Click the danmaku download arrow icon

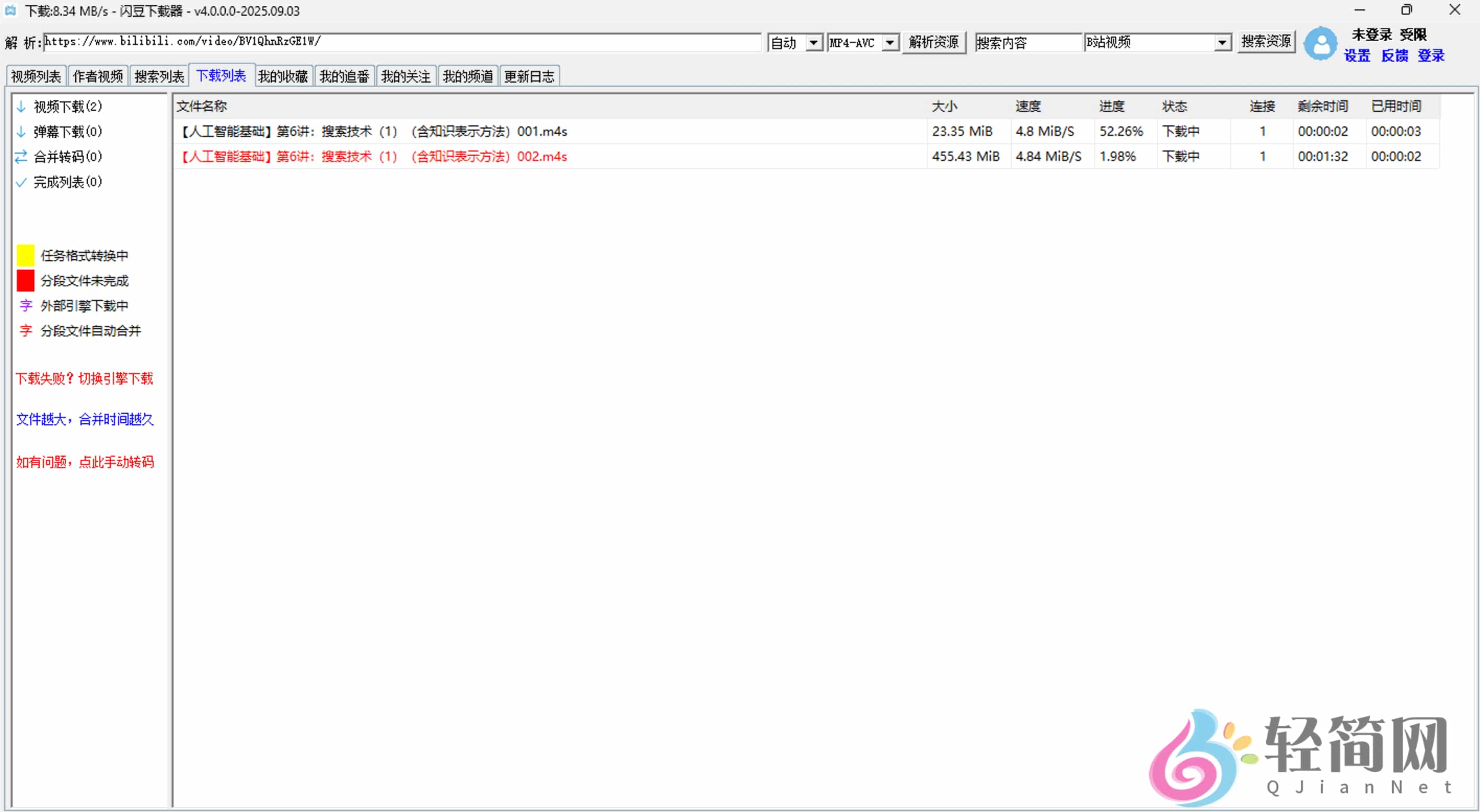click(x=21, y=132)
